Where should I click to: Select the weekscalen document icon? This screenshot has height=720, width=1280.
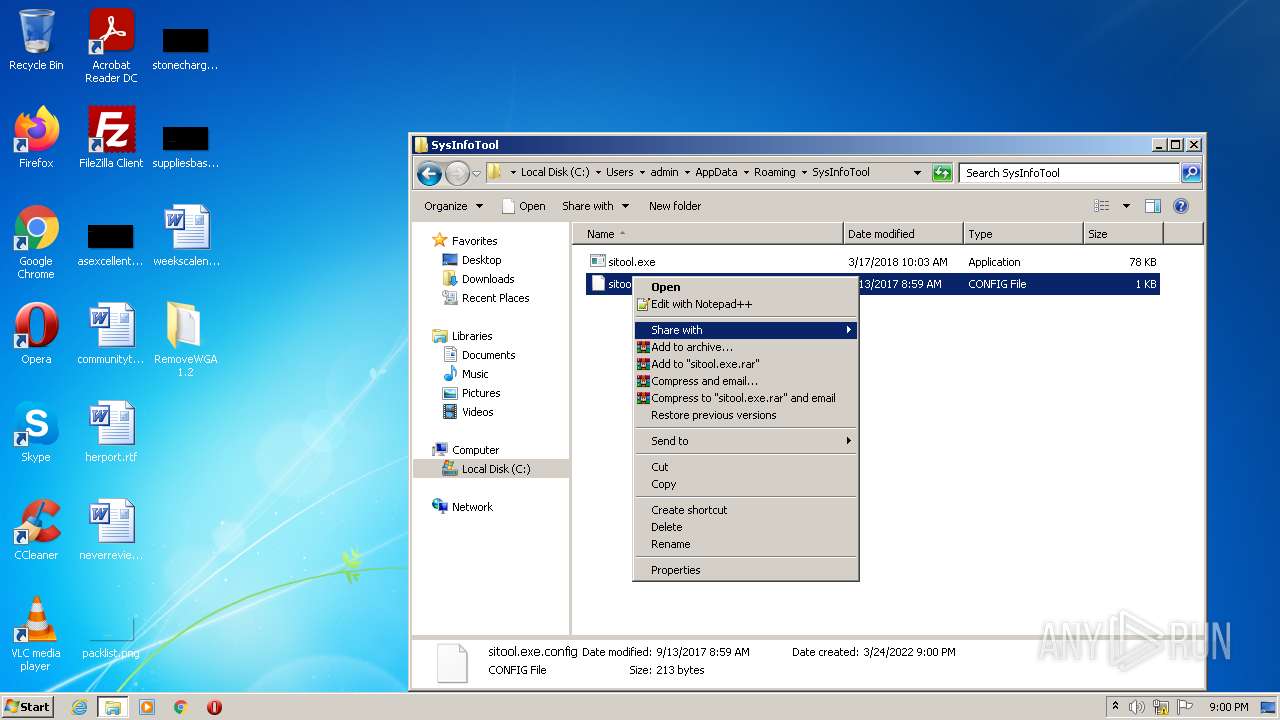[x=186, y=235]
